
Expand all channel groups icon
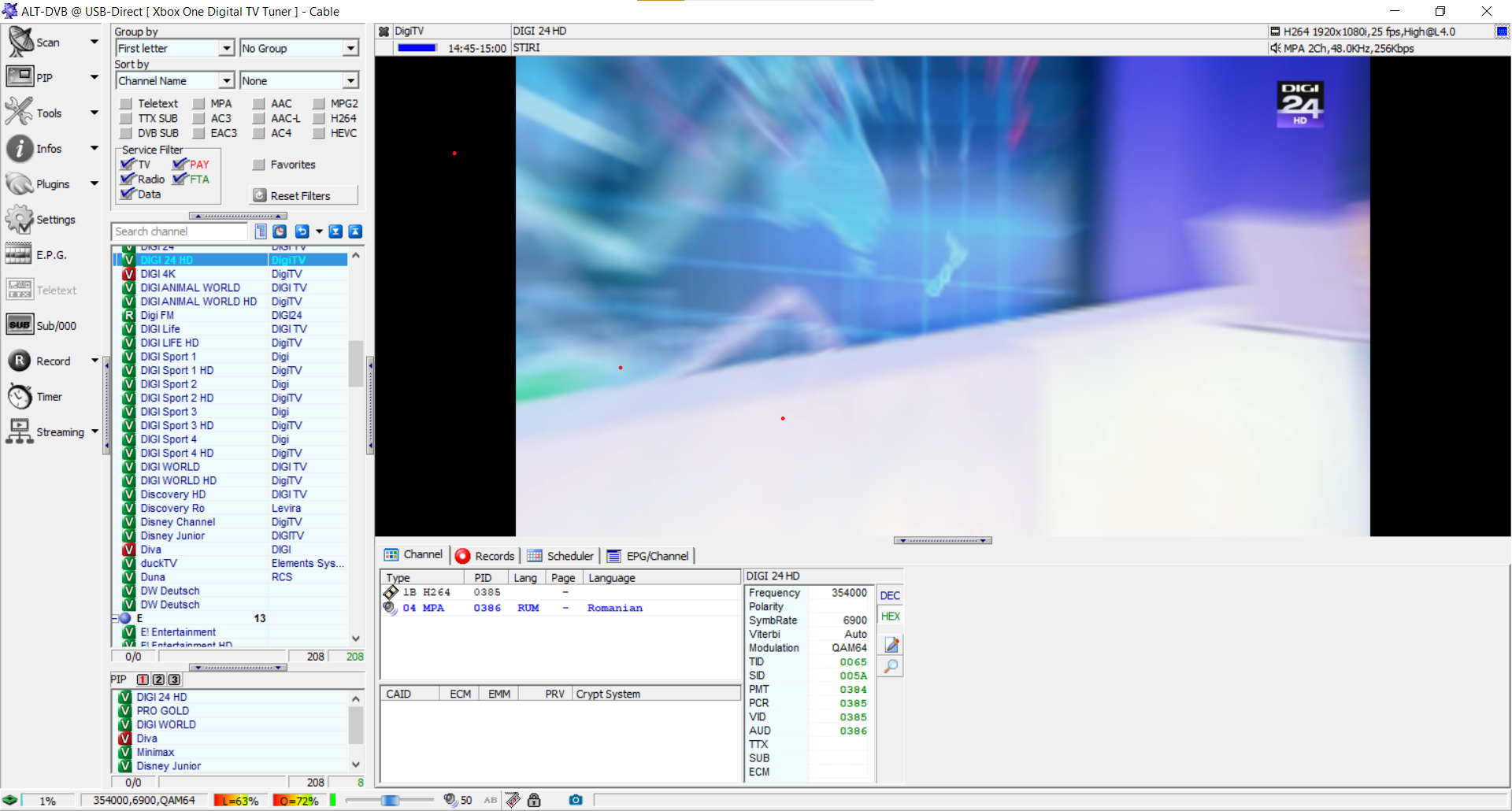tap(335, 231)
